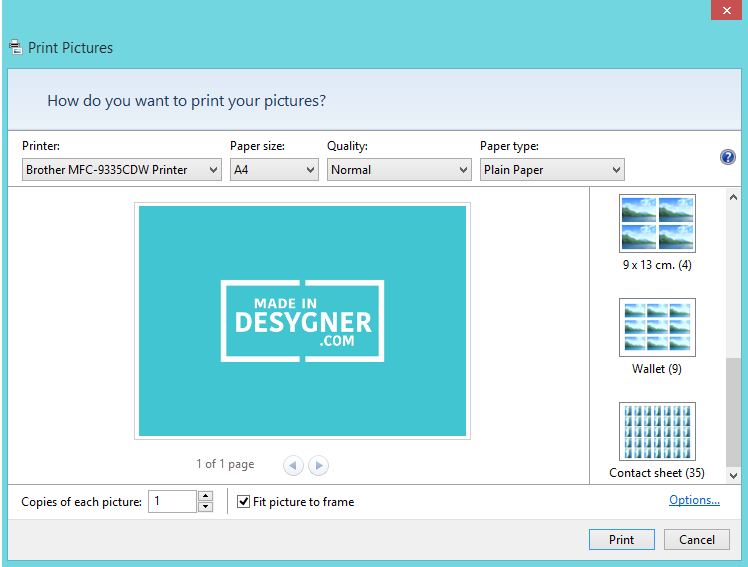Decrease copies of each picture
748x567 pixels.
(205, 507)
